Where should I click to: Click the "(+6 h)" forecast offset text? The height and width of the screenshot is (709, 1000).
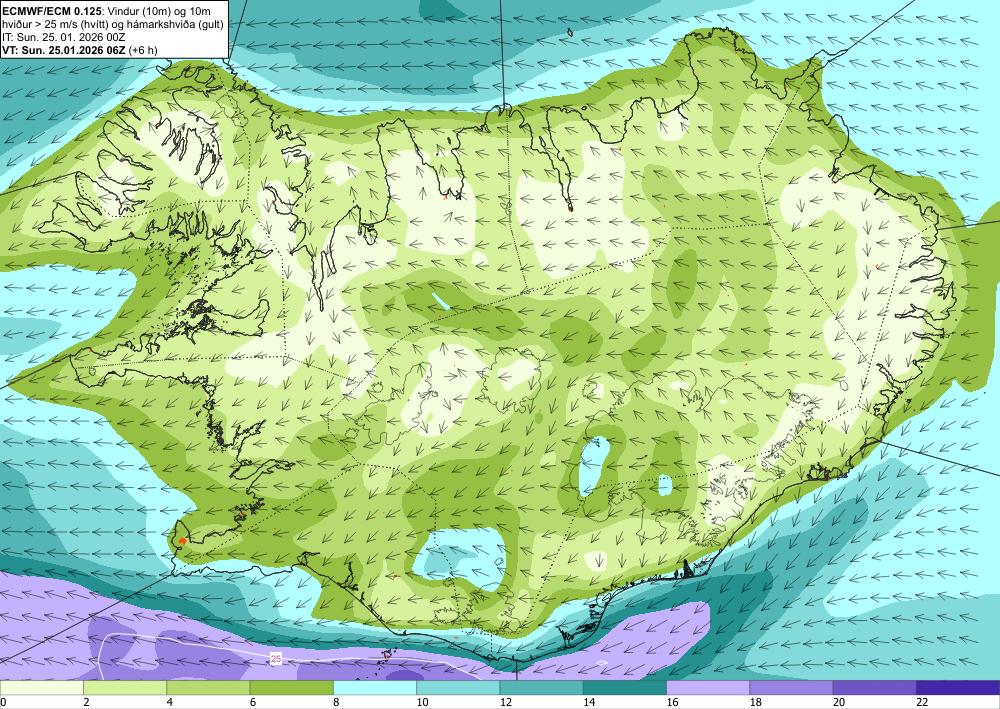point(143,50)
